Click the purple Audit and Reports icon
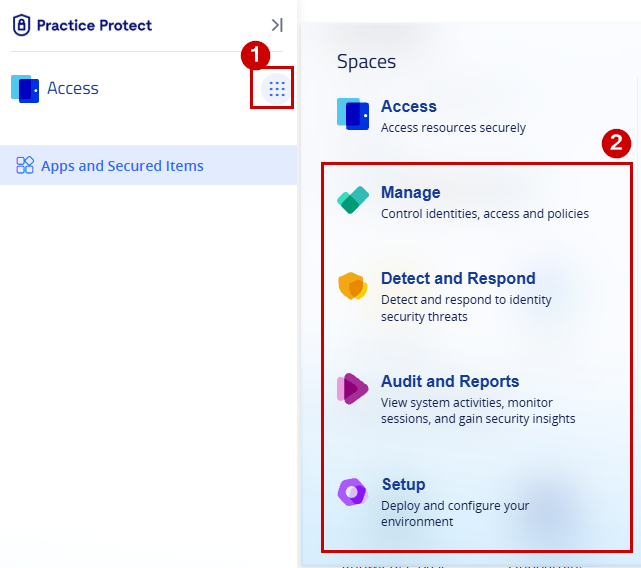The image size is (641, 568). [x=352, y=389]
